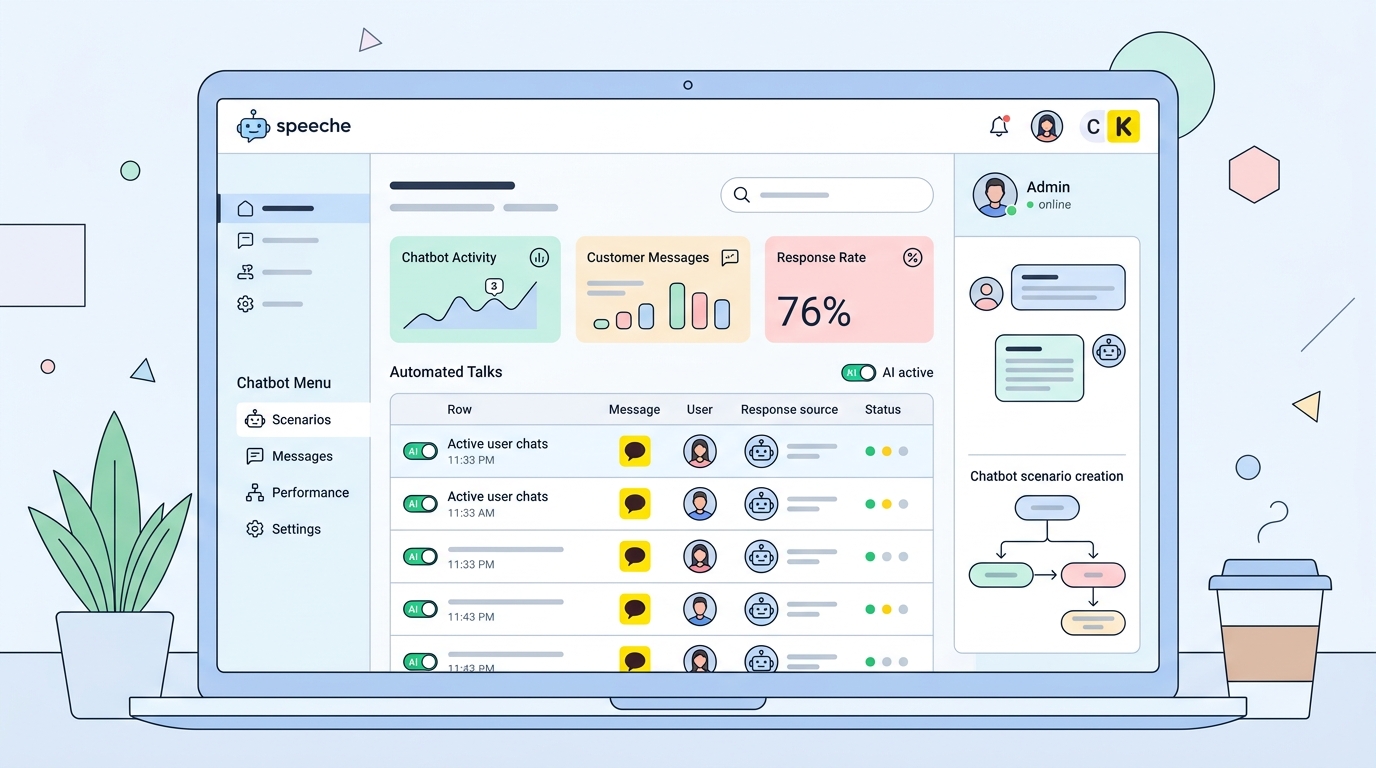1376x768 pixels.
Task: Click the speeche robot logo
Action: tap(253, 126)
